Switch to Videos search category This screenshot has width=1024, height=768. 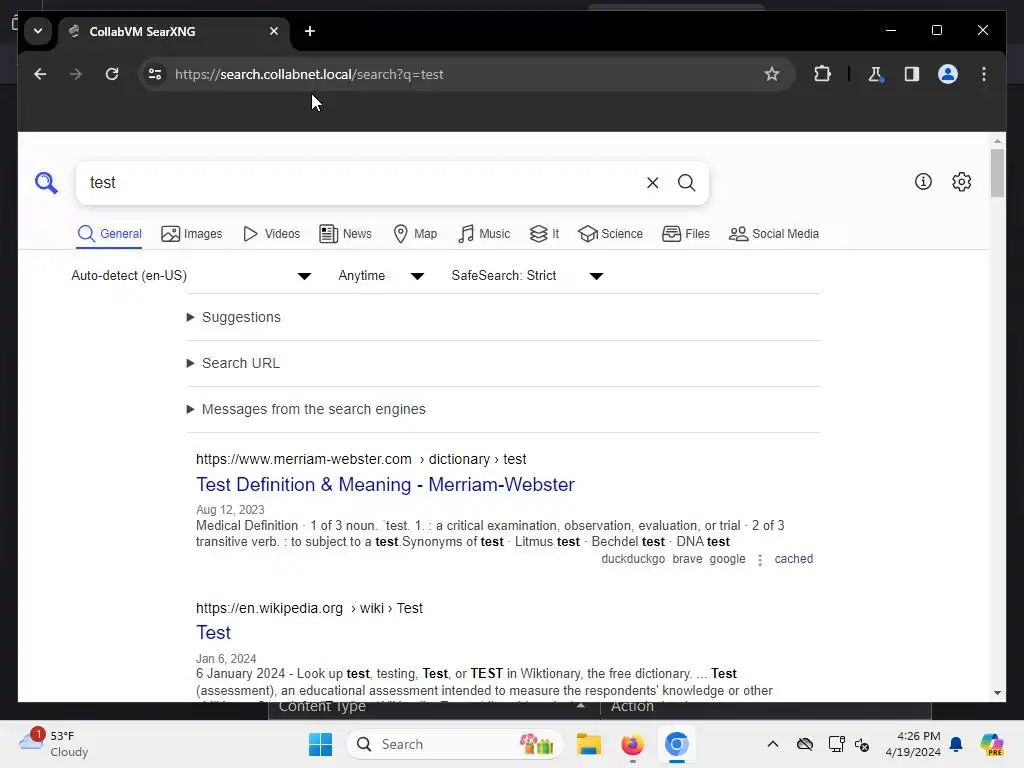271,234
